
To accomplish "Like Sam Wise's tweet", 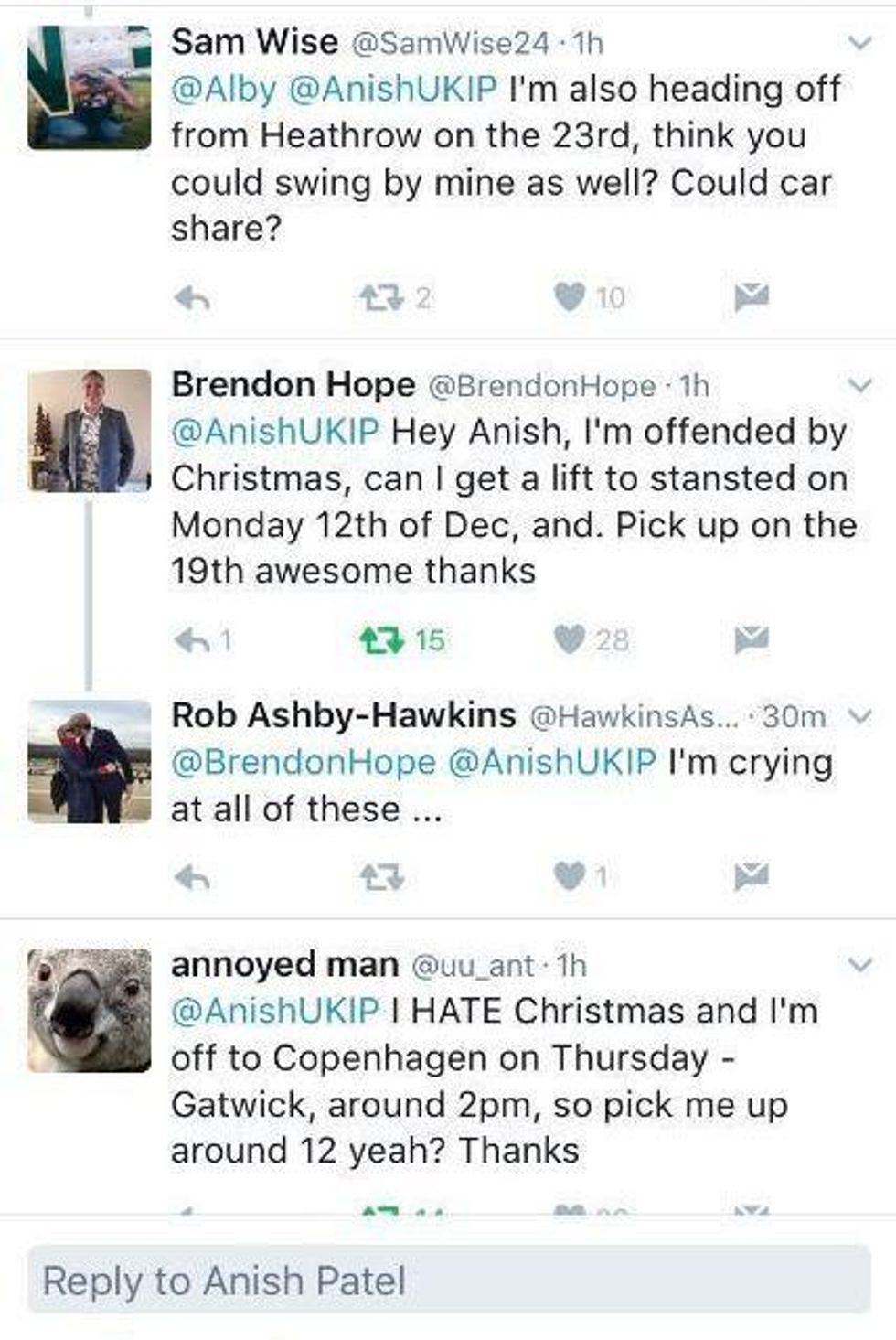I will pos(570,296).
